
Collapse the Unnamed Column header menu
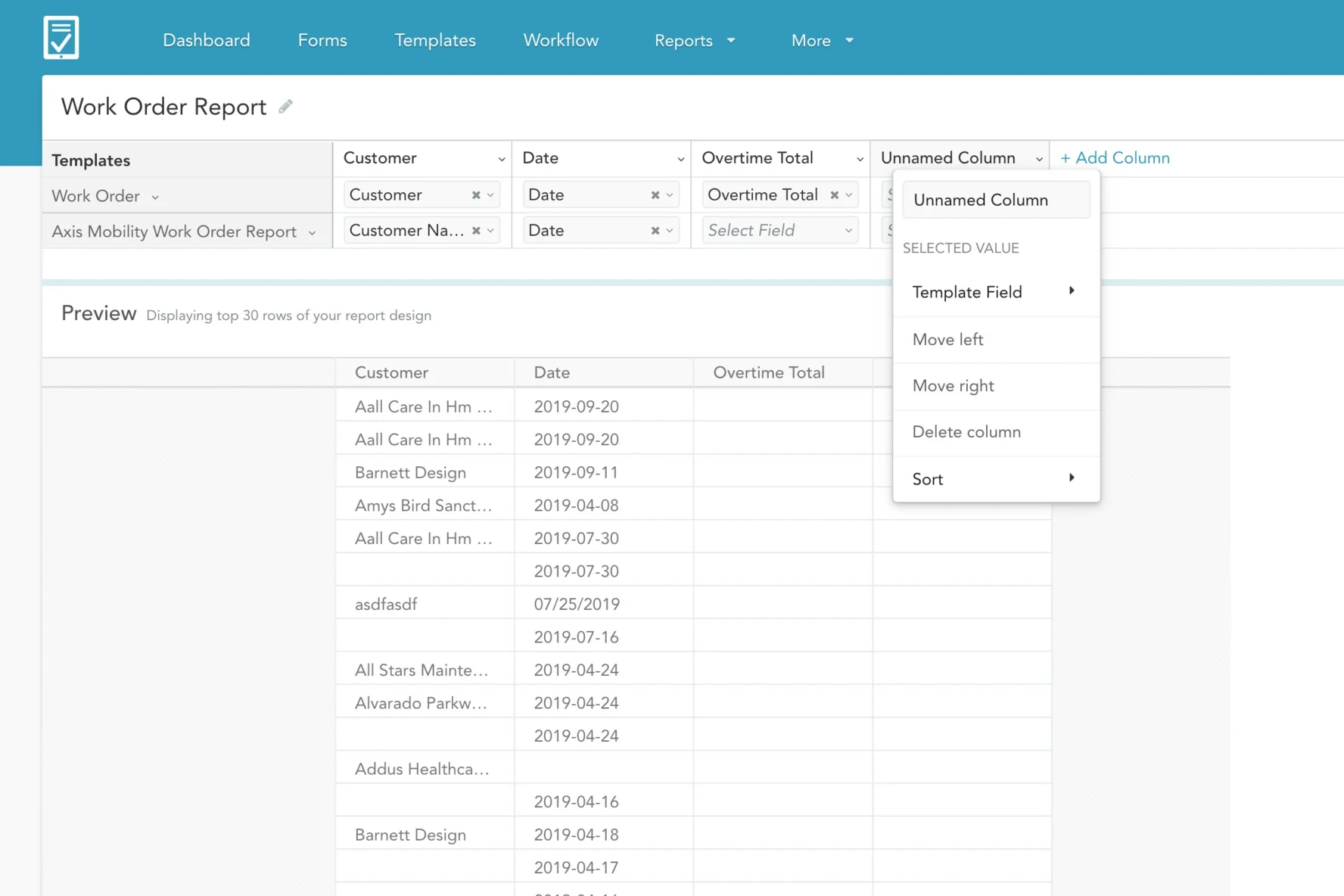coord(1039,159)
